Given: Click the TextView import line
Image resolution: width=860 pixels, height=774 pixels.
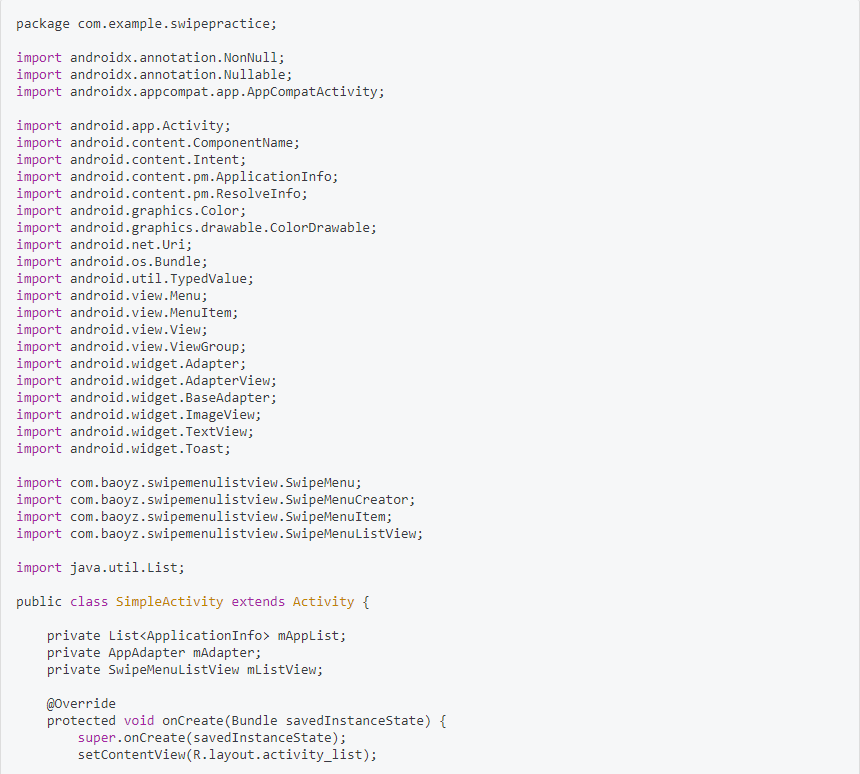Looking at the screenshot, I should [135, 432].
